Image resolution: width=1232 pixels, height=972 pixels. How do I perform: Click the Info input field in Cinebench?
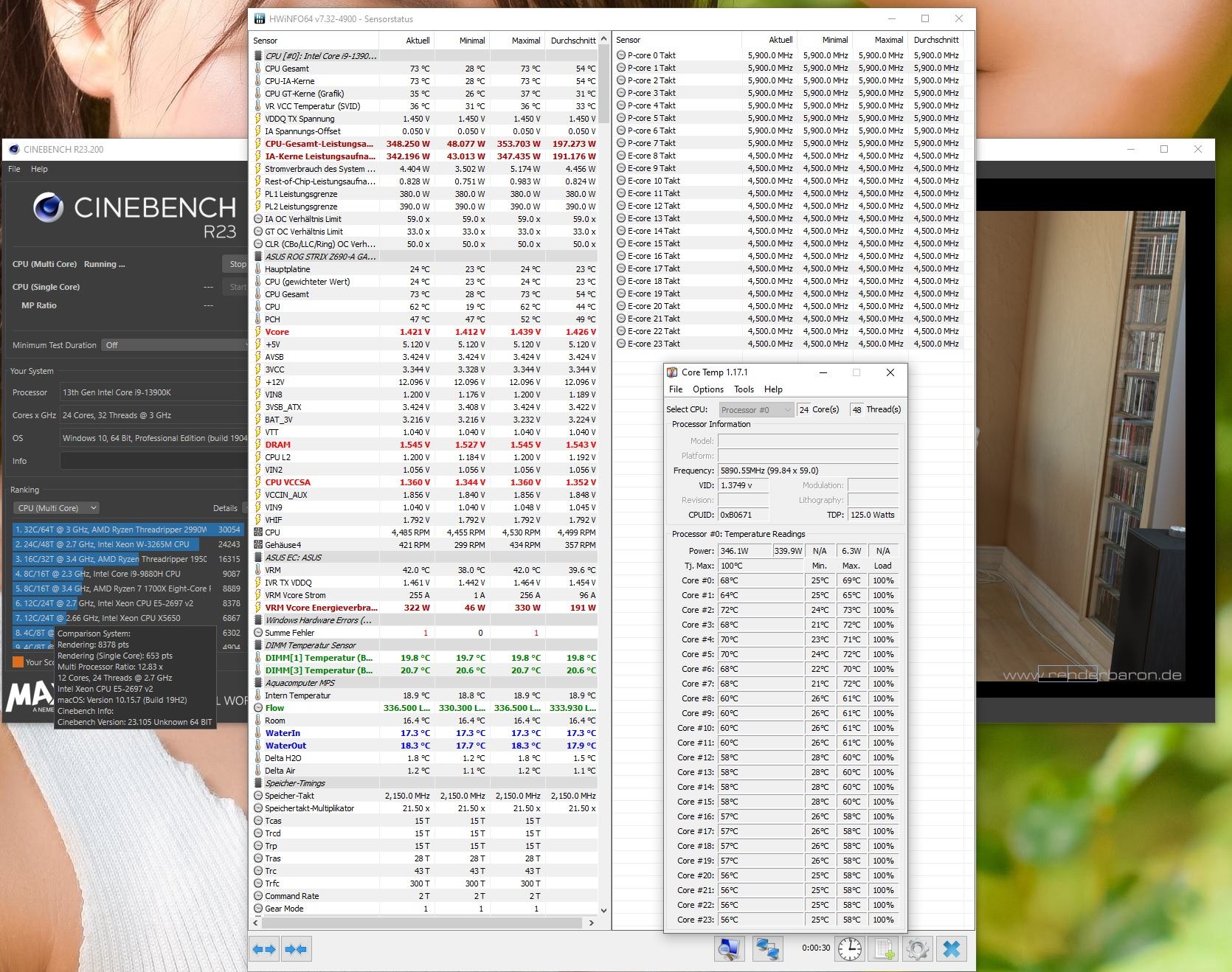[x=153, y=461]
